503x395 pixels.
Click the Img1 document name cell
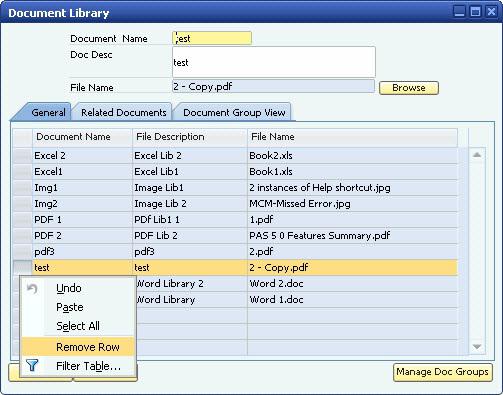coord(82,188)
